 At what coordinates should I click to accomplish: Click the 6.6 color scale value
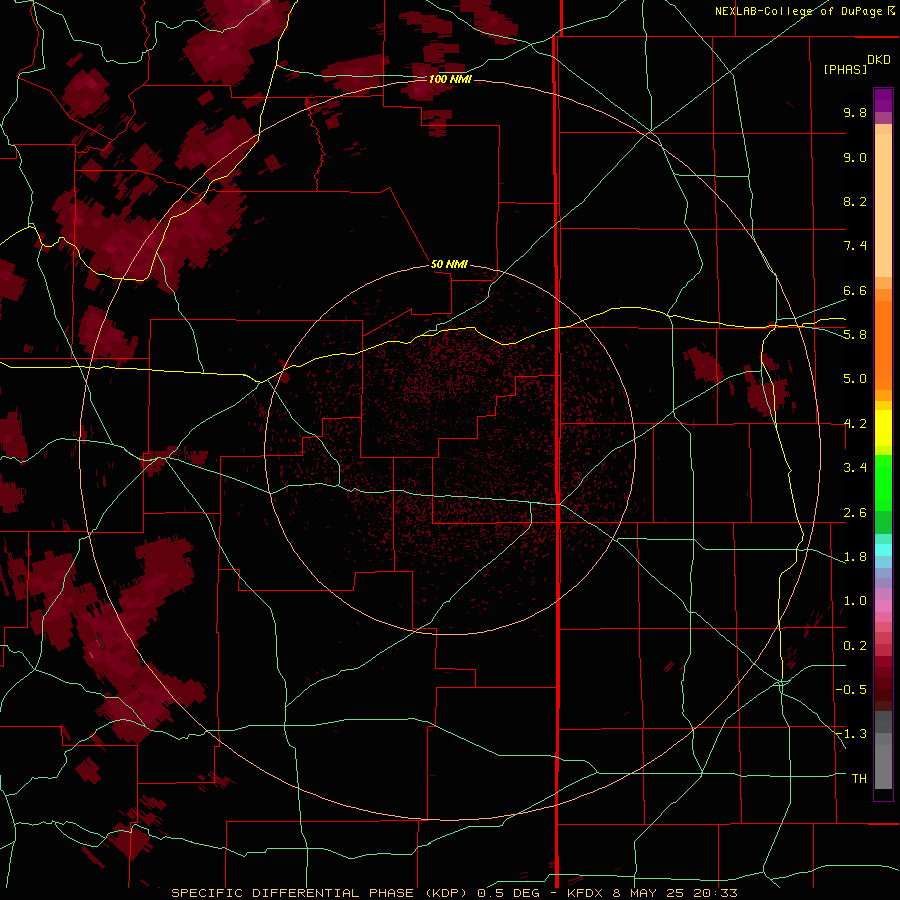tap(855, 290)
